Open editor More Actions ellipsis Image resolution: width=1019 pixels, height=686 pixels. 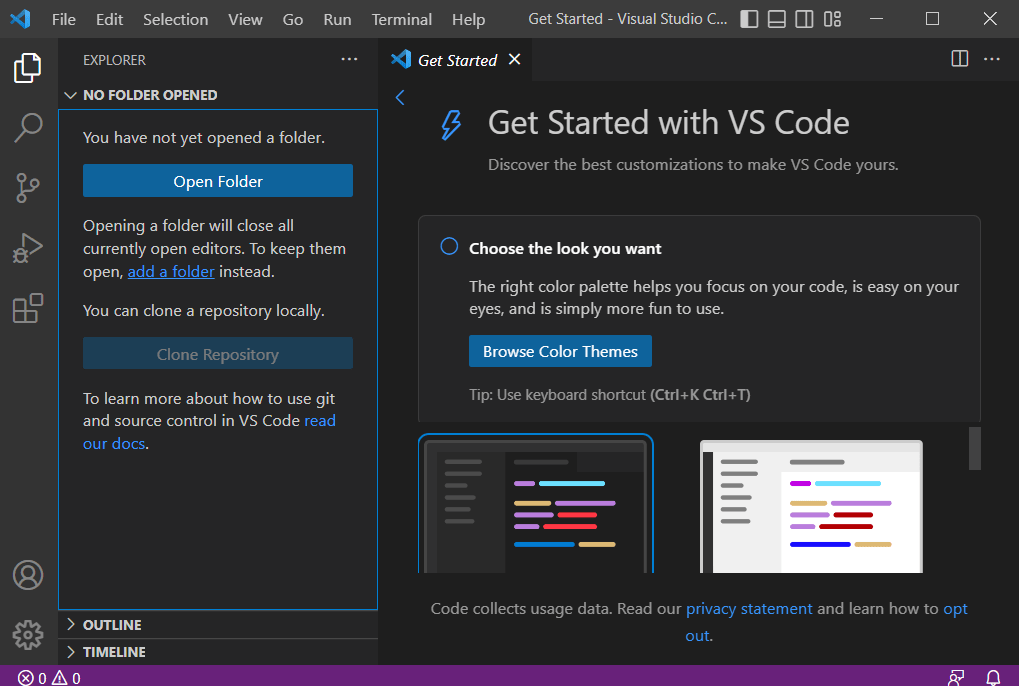[992, 59]
